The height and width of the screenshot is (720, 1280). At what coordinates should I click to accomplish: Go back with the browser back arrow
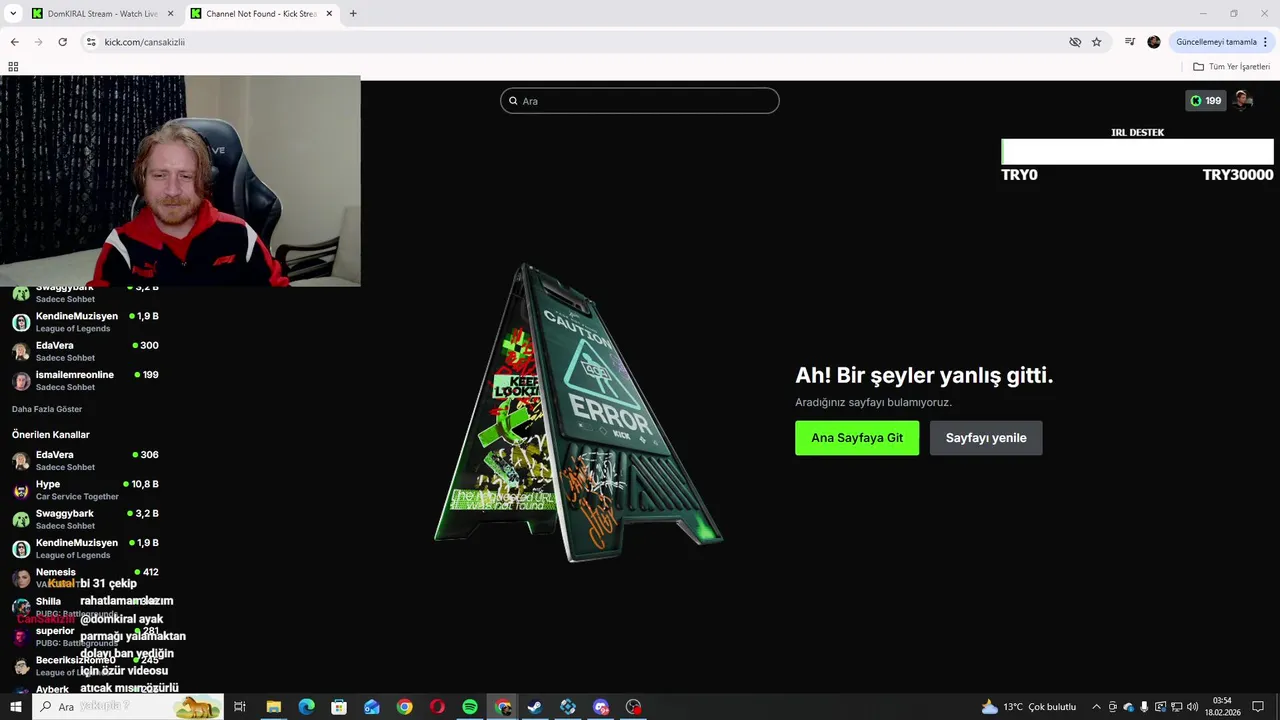(x=14, y=42)
